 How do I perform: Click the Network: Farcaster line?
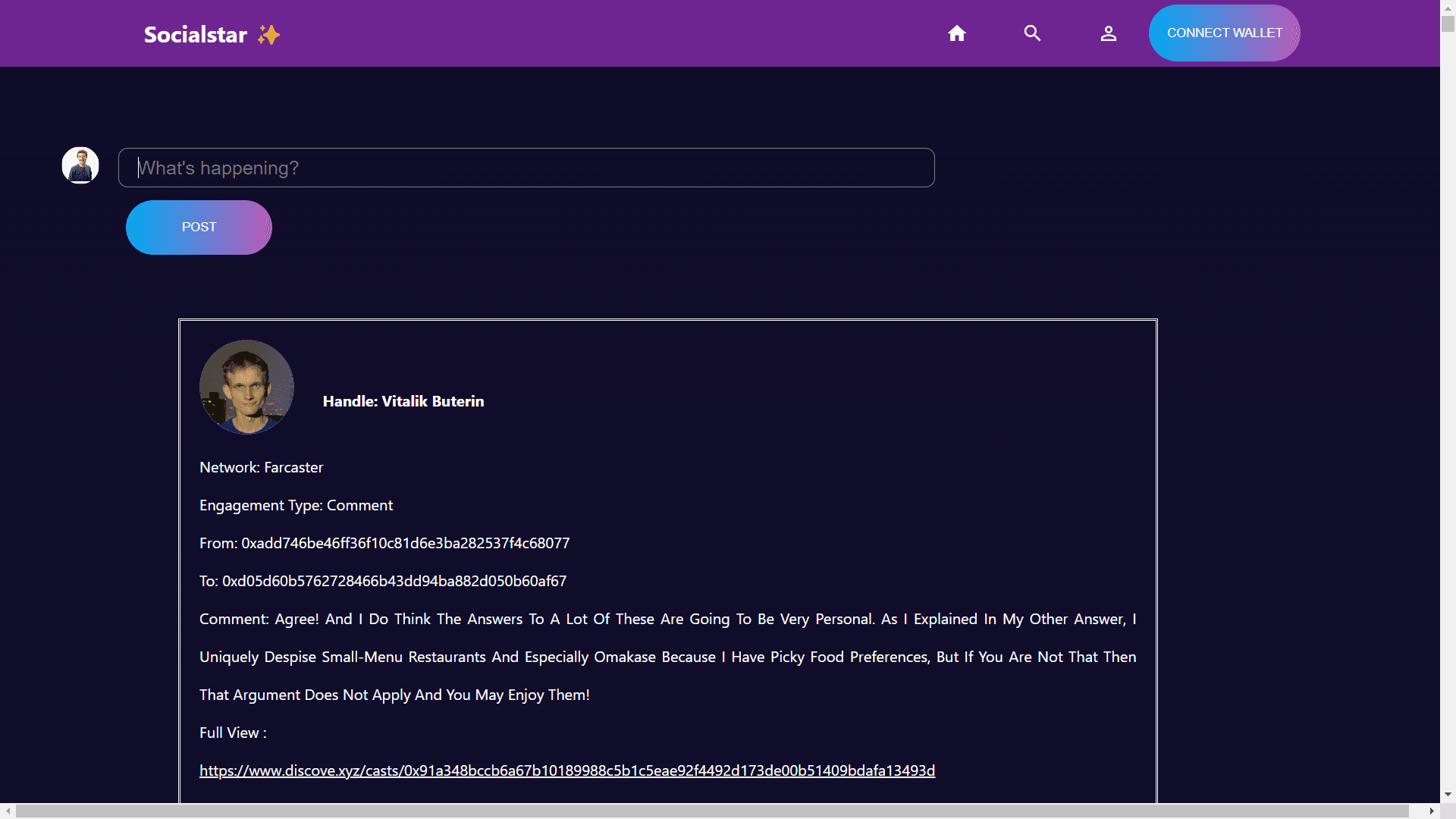[262, 467]
